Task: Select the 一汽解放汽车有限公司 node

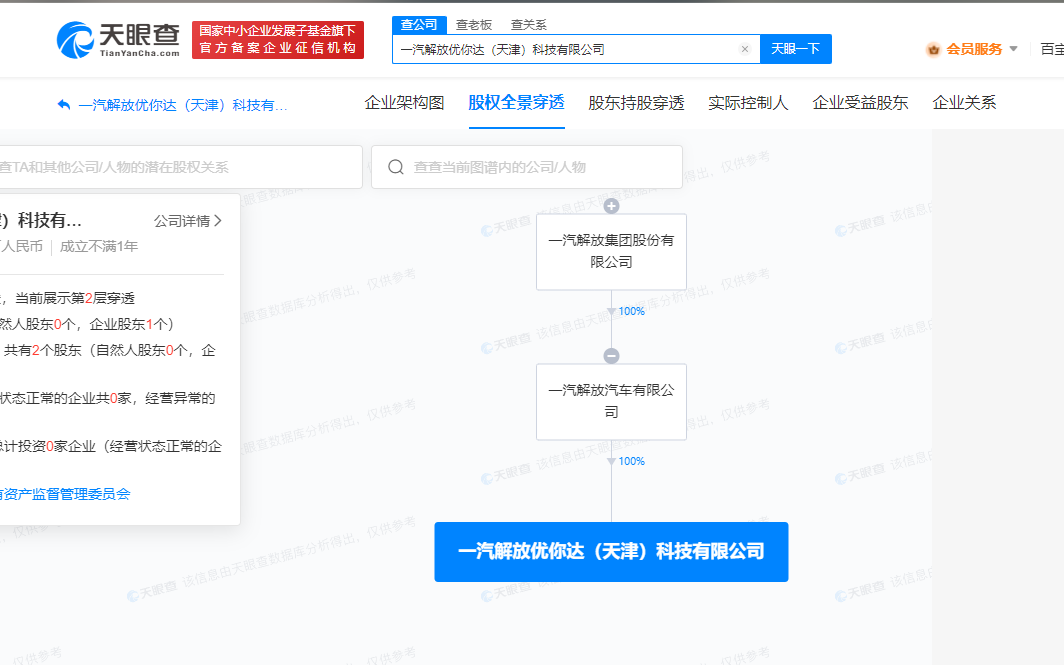Action: click(611, 402)
